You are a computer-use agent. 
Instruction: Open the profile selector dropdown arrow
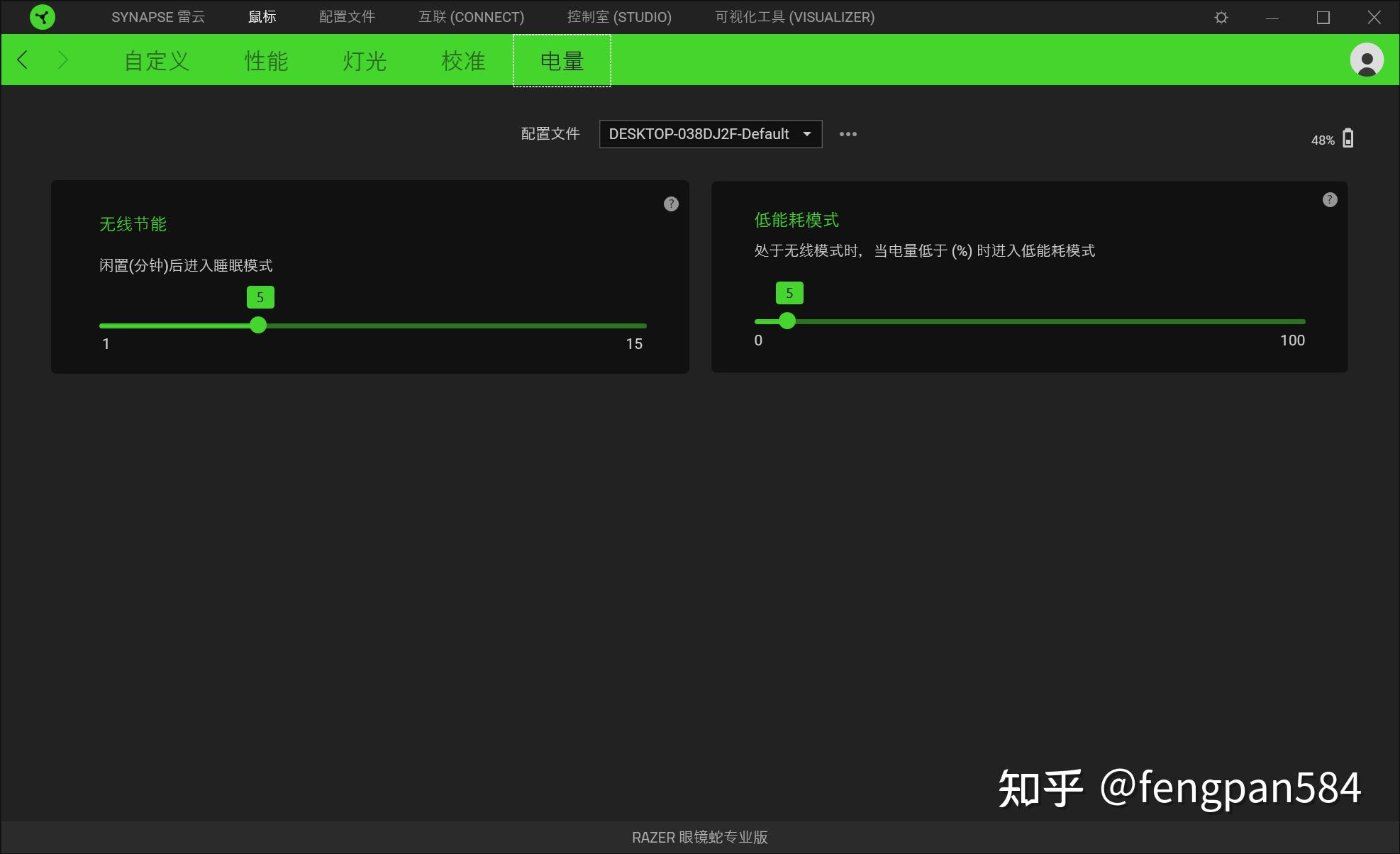[x=806, y=133]
